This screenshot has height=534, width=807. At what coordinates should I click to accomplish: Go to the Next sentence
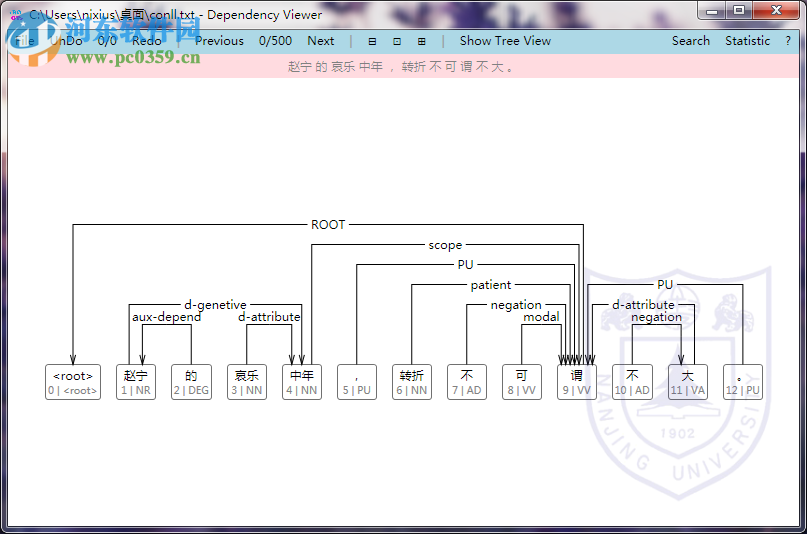321,41
